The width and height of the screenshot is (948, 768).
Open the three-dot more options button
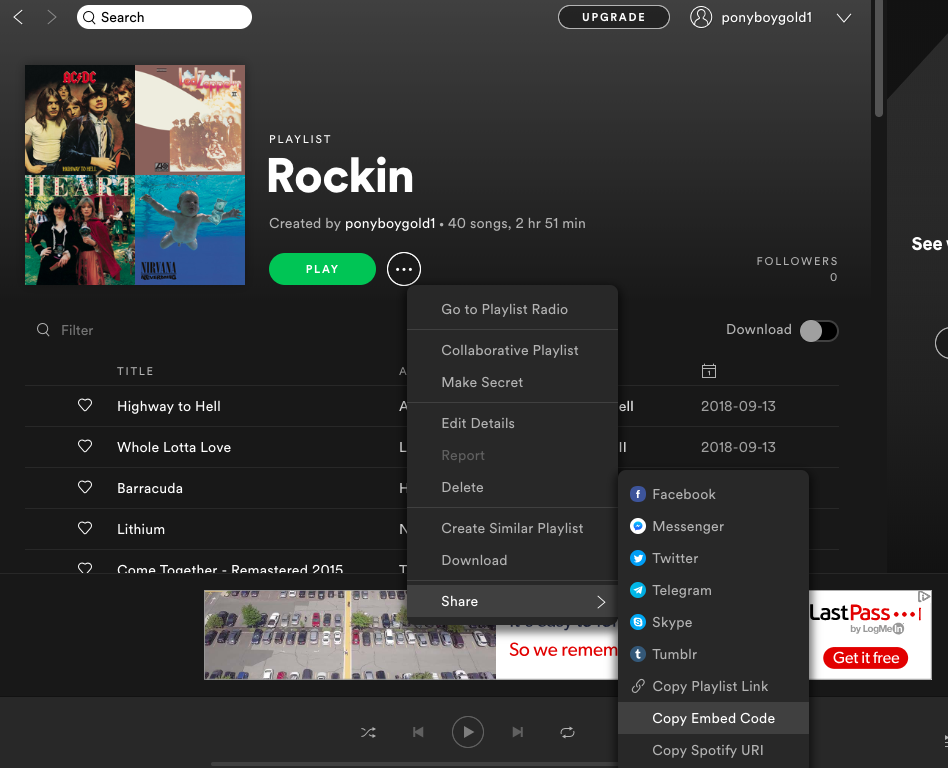pyautogui.click(x=404, y=269)
